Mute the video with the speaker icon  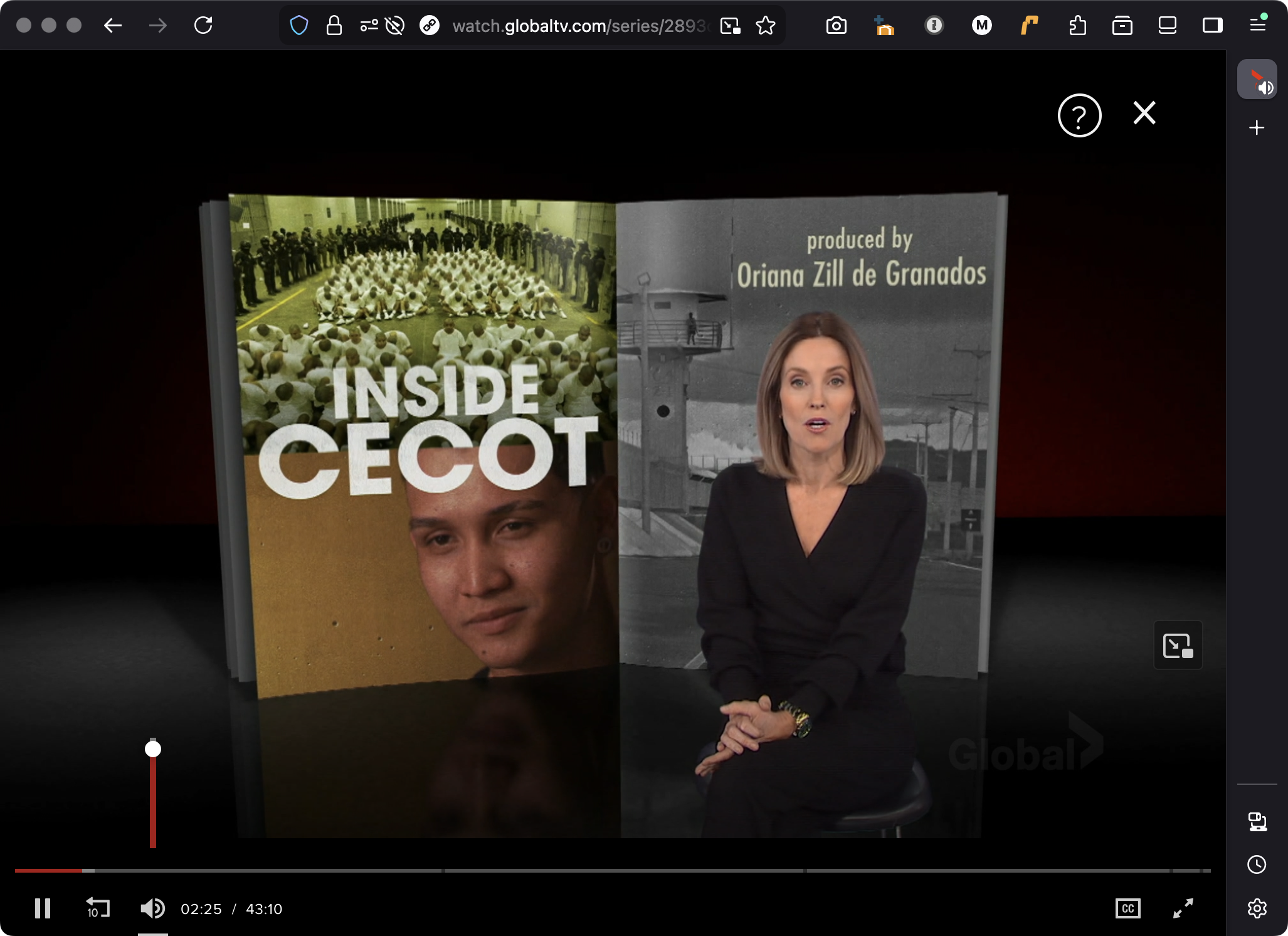(152, 908)
